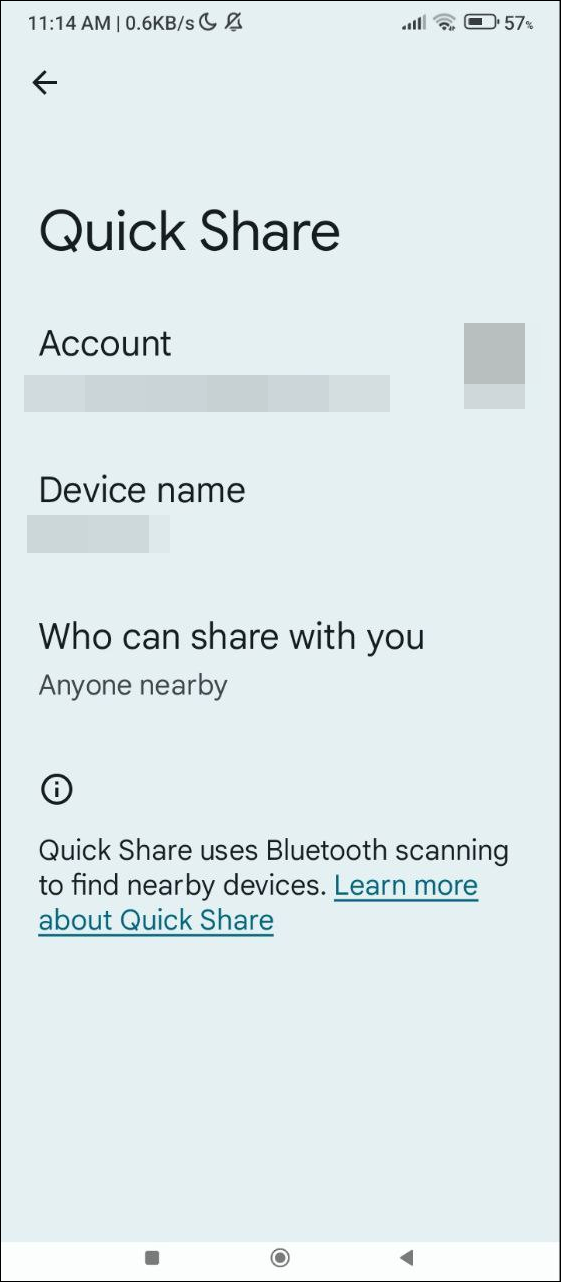Tap the 11:14 AM clock in status bar
561x1282 pixels.
67,22
